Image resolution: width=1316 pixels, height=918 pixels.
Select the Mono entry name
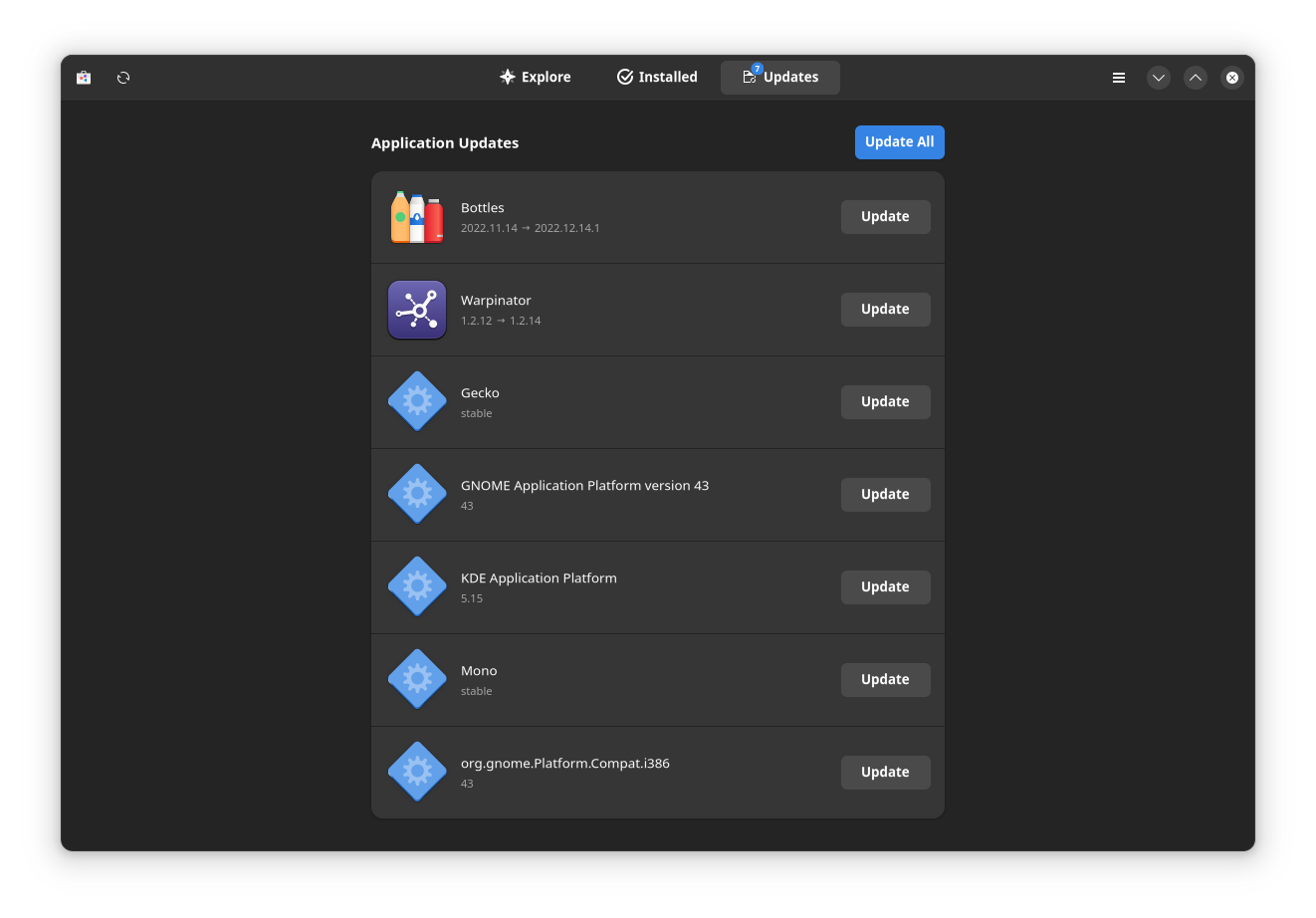point(479,671)
